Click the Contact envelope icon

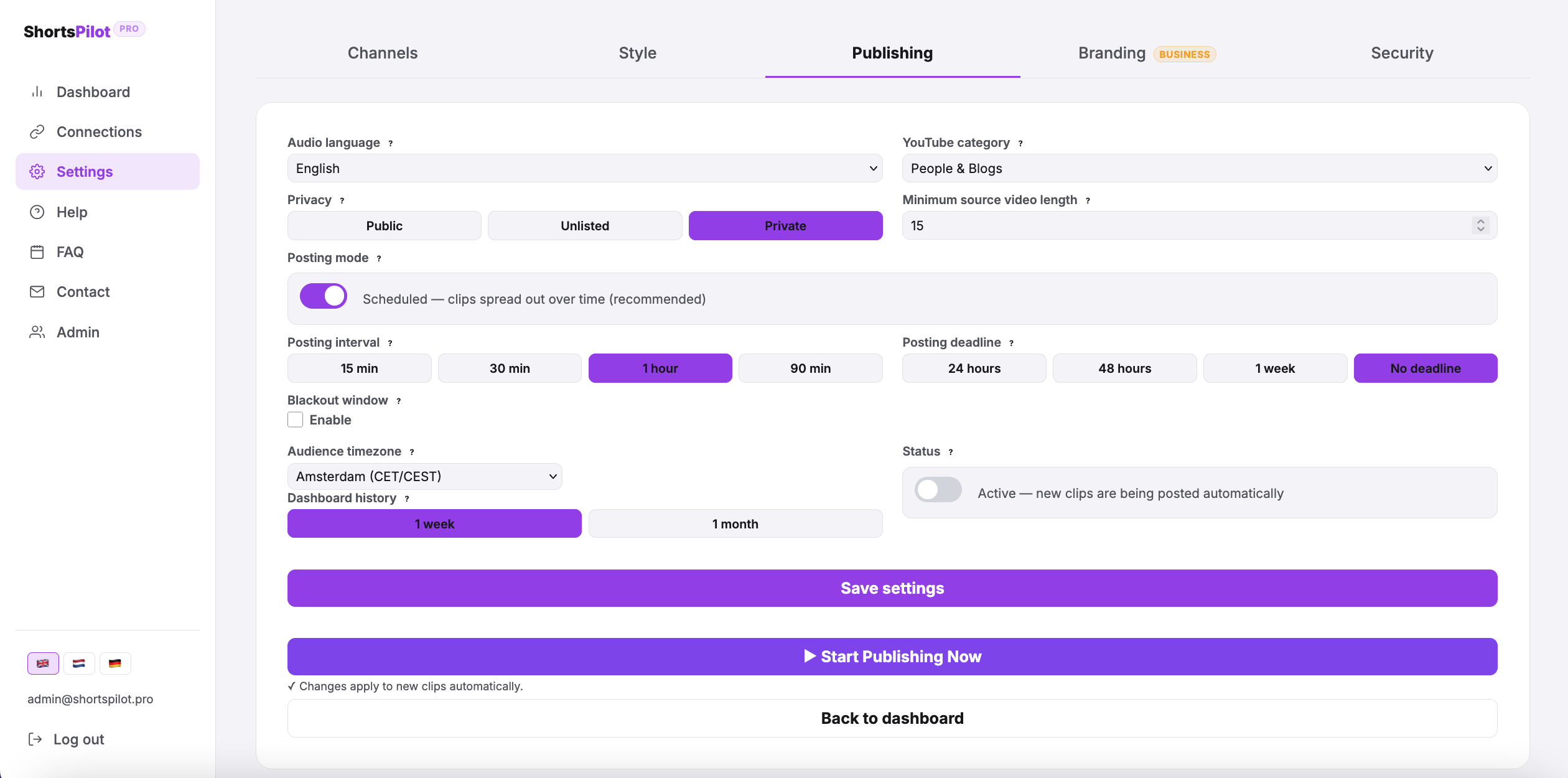37,291
